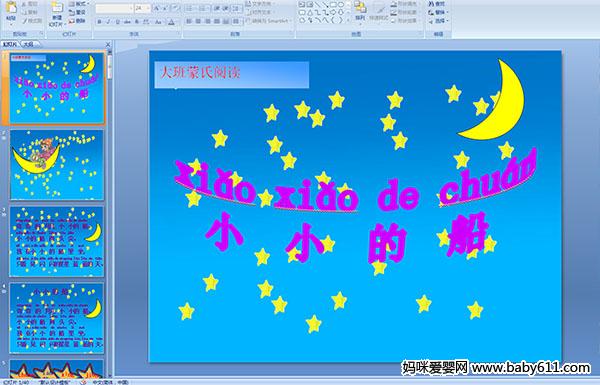Image resolution: width=600 pixels, height=385 pixels.
Task: Switch to the Slides pane tab
Action: pos(10,44)
